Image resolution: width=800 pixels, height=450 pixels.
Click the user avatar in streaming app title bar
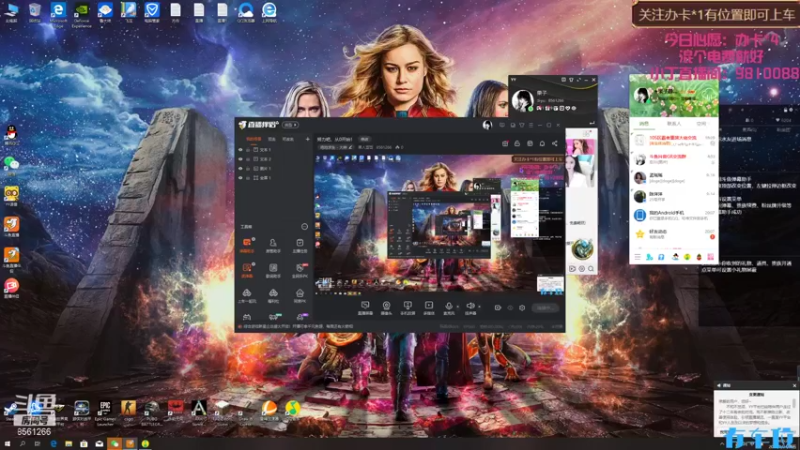[x=487, y=125]
